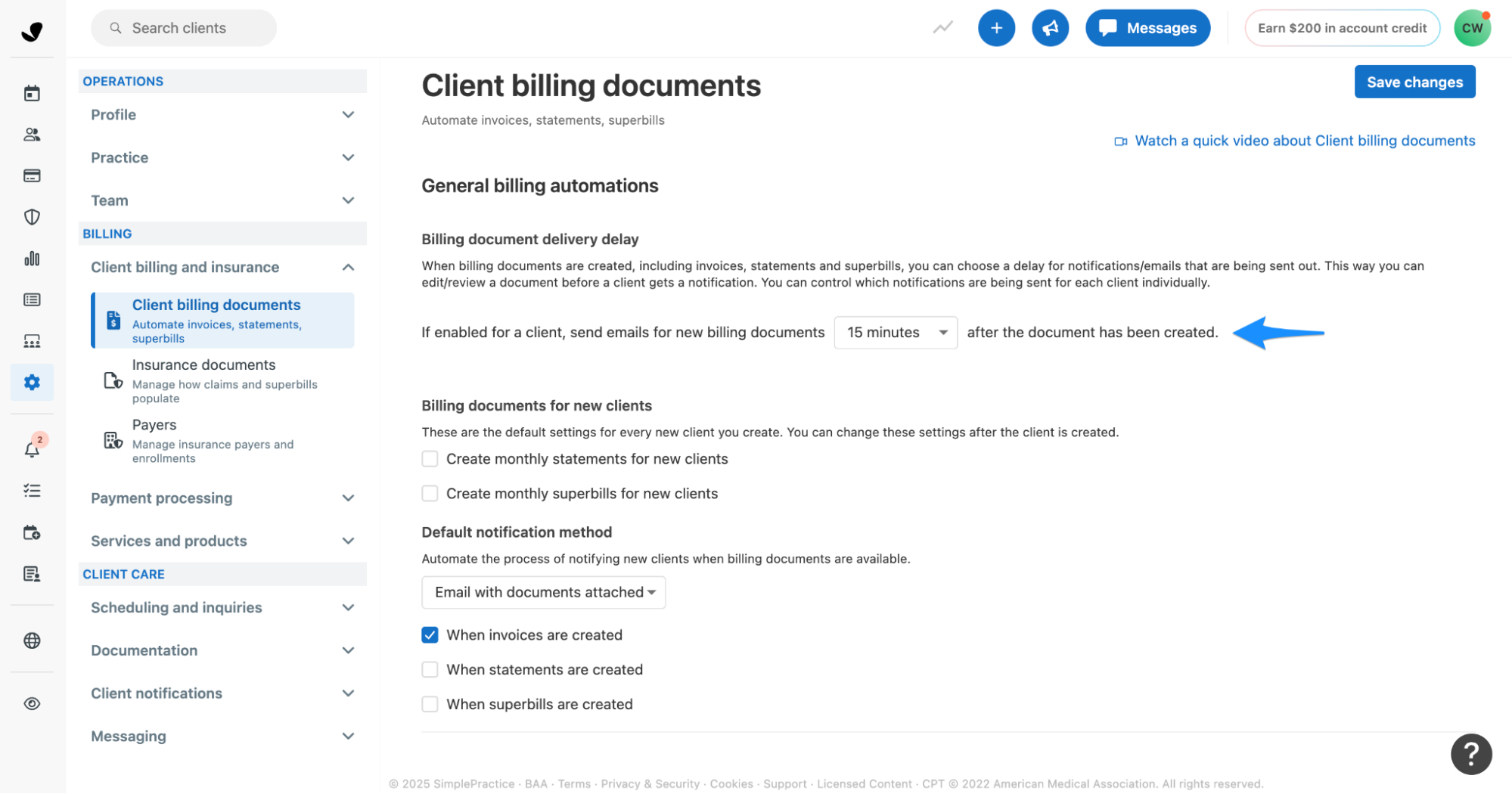Image resolution: width=1512 pixels, height=794 pixels.
Task: Open the insurance shield icon
Action: tap(32, 217)
